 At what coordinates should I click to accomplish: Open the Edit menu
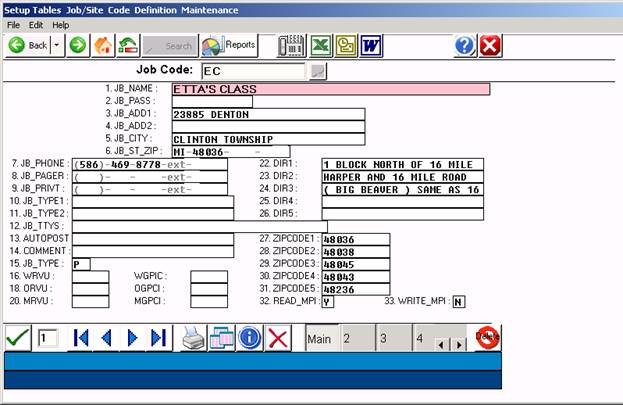[x=36, y=24]
